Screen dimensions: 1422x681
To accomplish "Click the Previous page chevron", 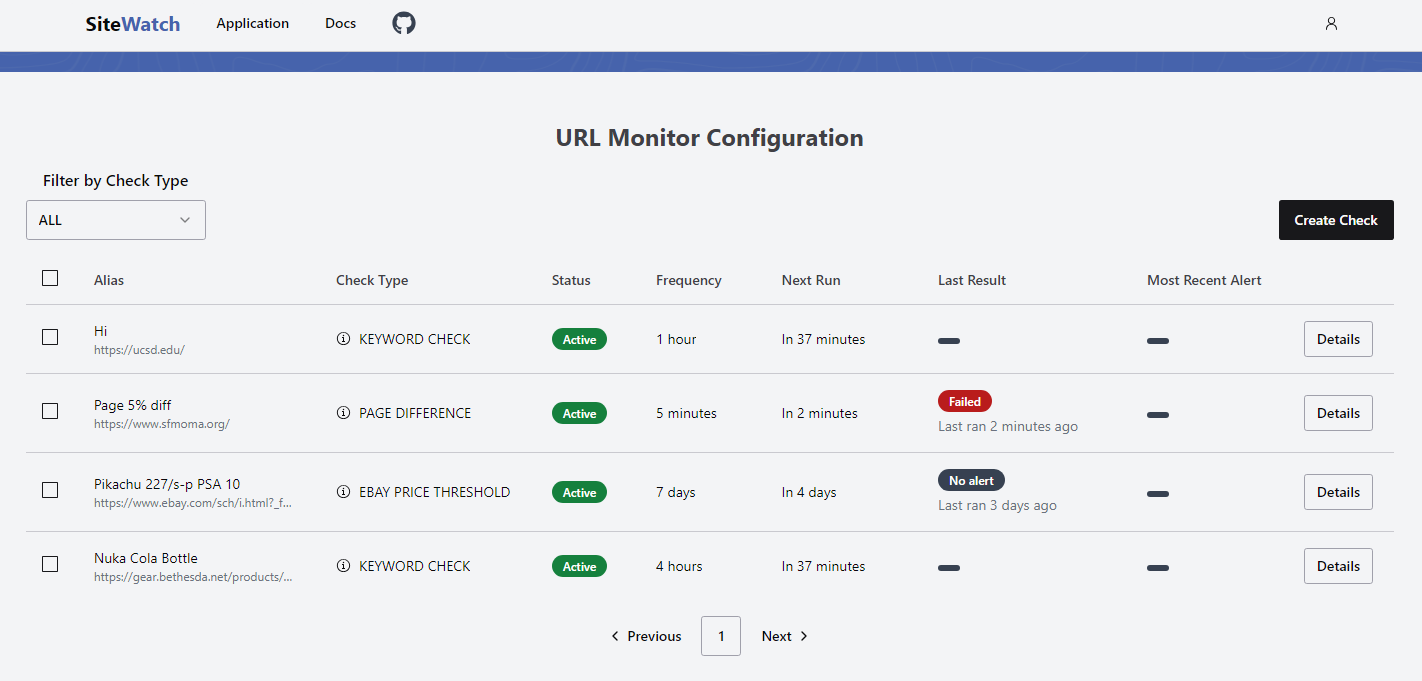I will [615, 636].
